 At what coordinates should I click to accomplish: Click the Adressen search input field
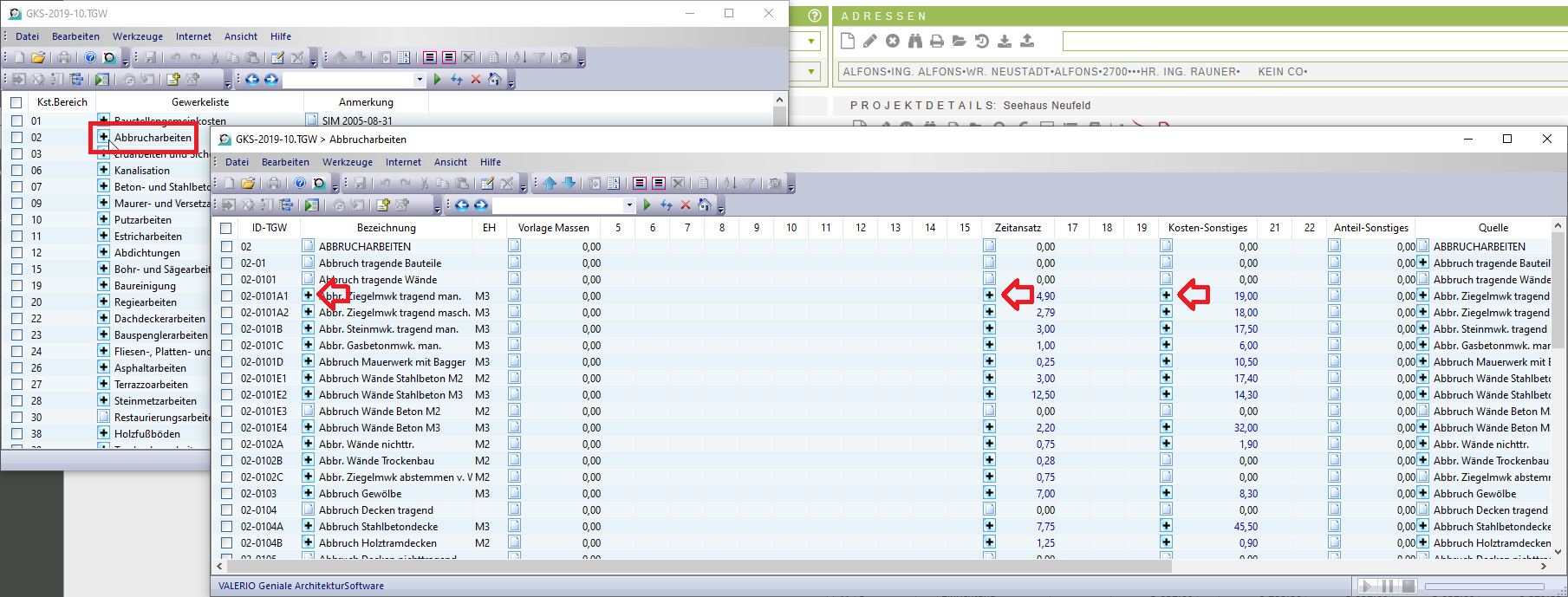tap(1315, 41)
